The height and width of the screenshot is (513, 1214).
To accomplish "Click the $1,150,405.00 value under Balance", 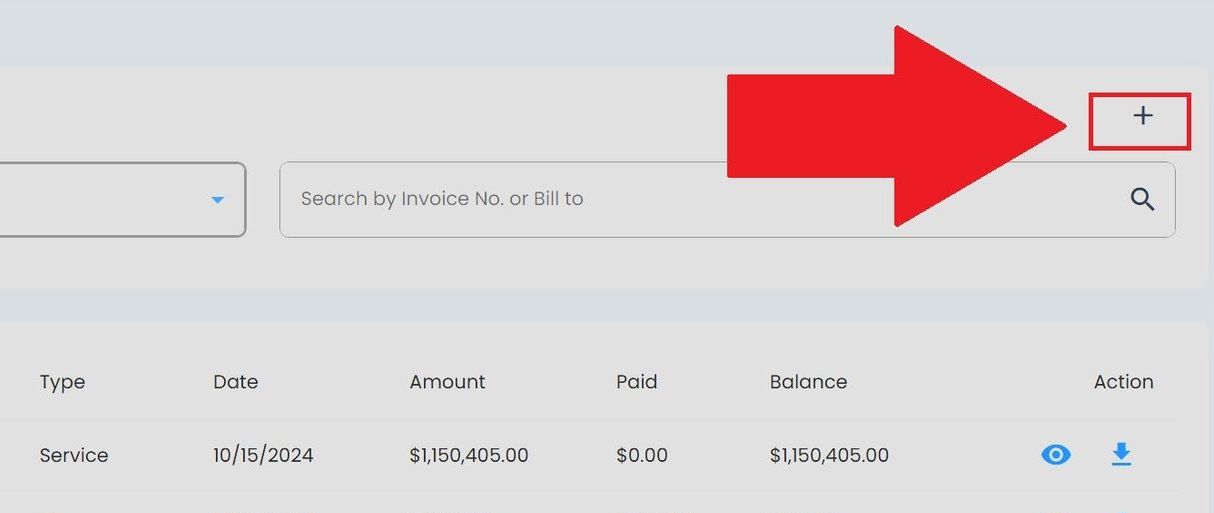I will tap(829, 455).
